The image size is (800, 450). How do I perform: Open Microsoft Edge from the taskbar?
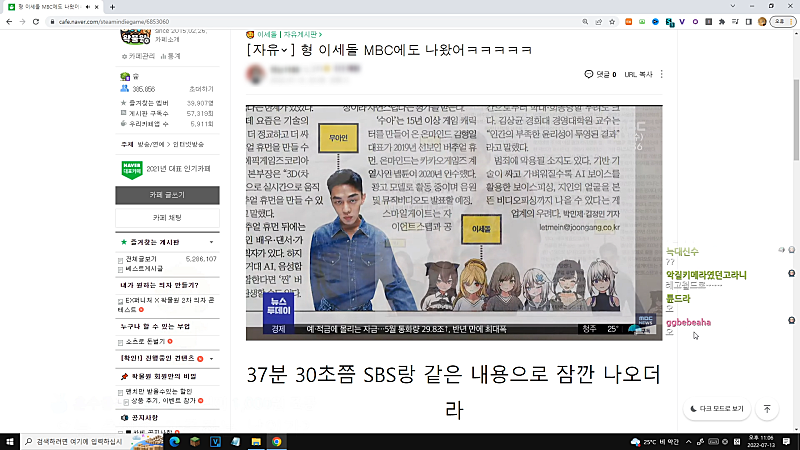tap(172, 441)
